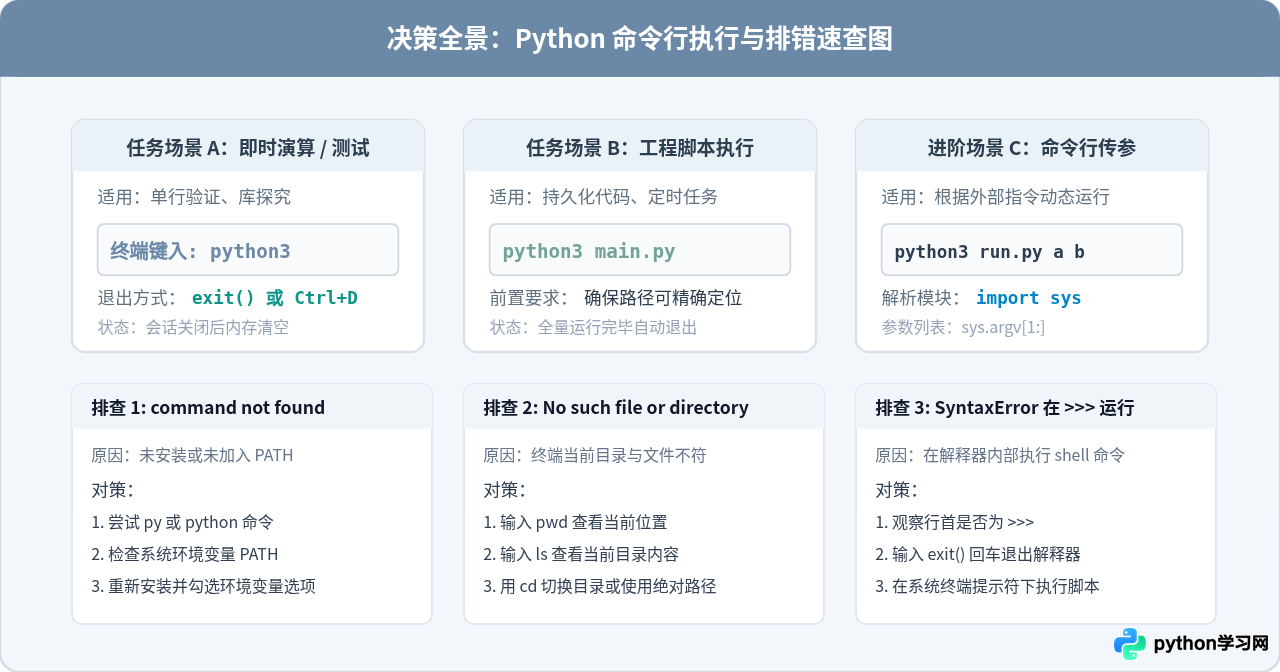Select the '进阶场景 C:命令行传参' header

pyautogui.click(x=1032, y=148)
